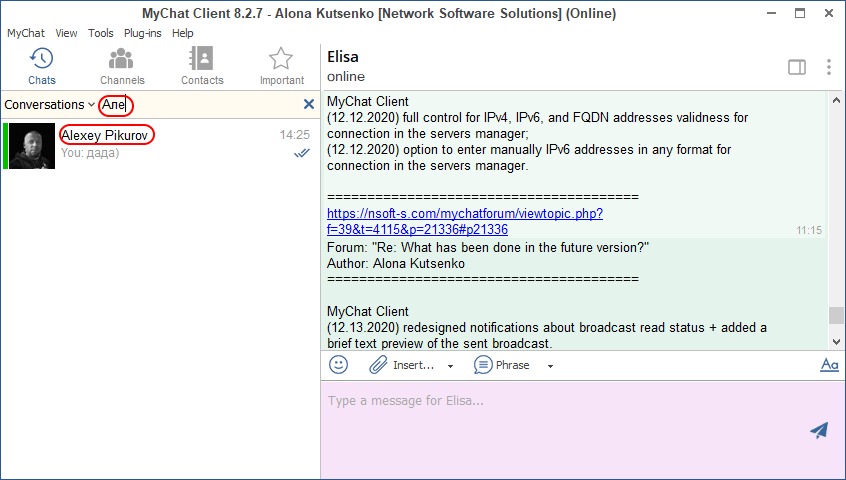Open the View menu
Viewport: 846px width, 480px height.
(x=66, y=33)
